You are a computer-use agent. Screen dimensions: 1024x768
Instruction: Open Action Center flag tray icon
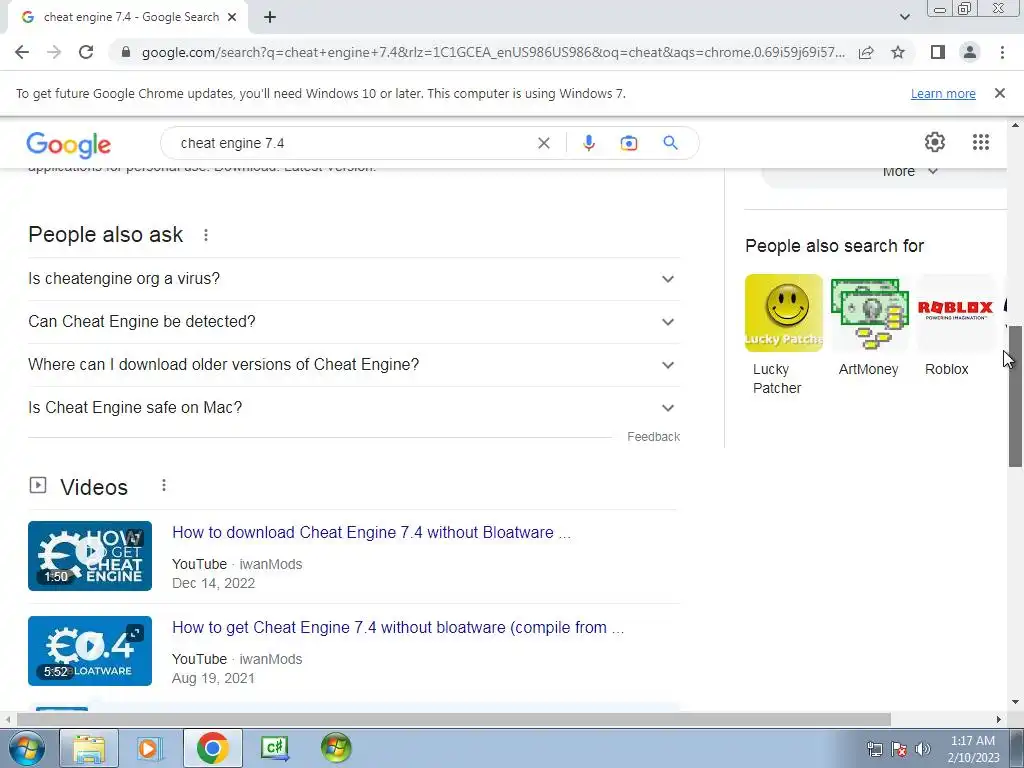(899, 749)
